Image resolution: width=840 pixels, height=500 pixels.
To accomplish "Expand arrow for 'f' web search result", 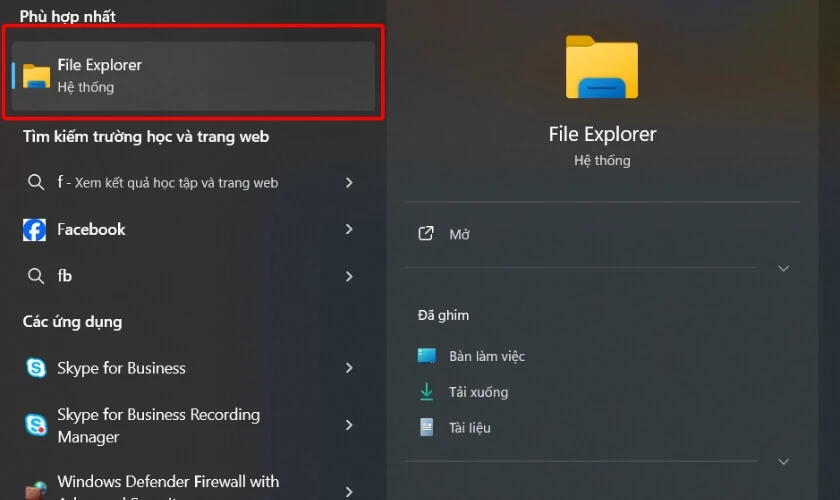I will tap(349, 183).
